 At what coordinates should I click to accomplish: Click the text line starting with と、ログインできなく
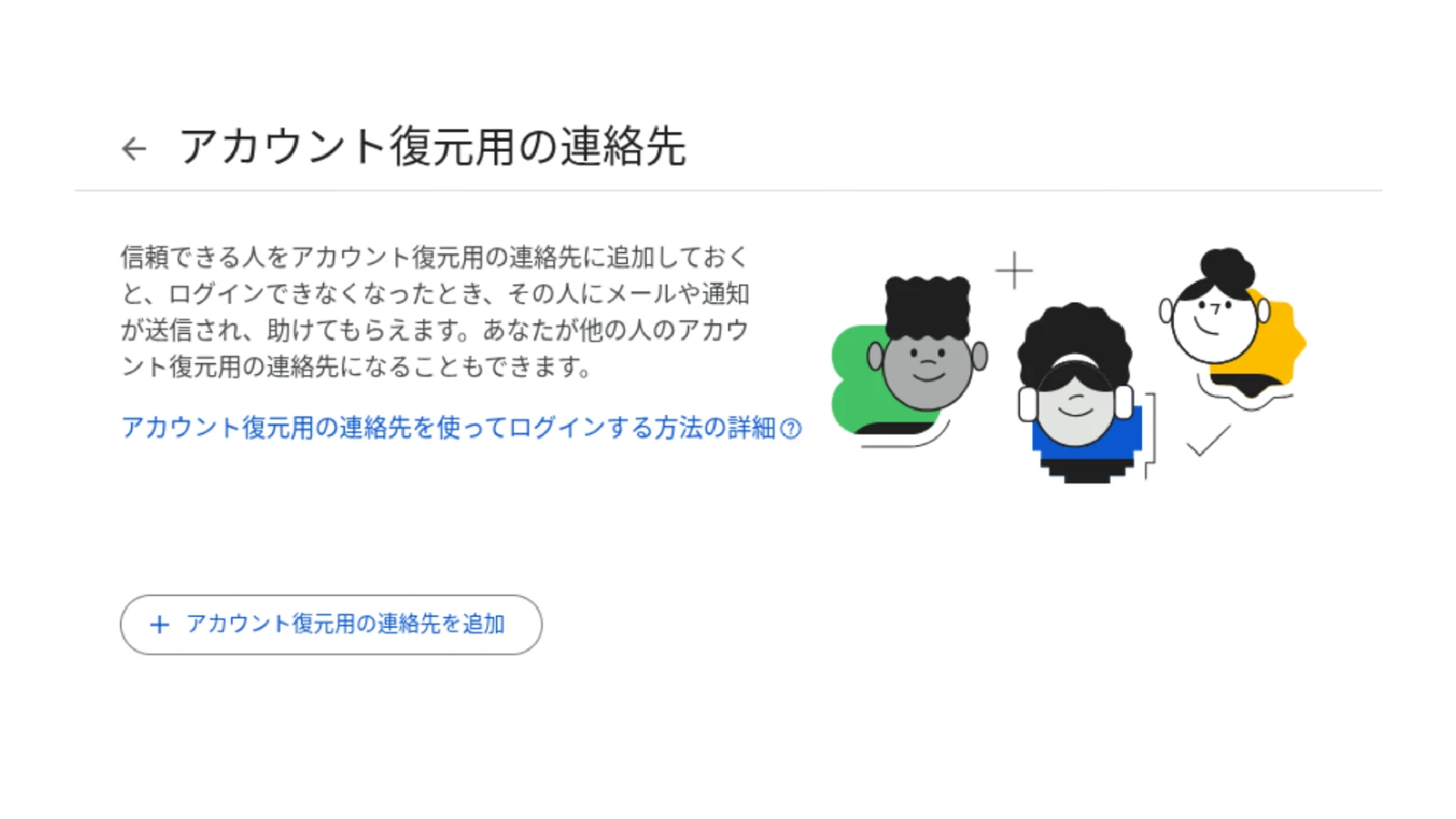pos(435,294)
